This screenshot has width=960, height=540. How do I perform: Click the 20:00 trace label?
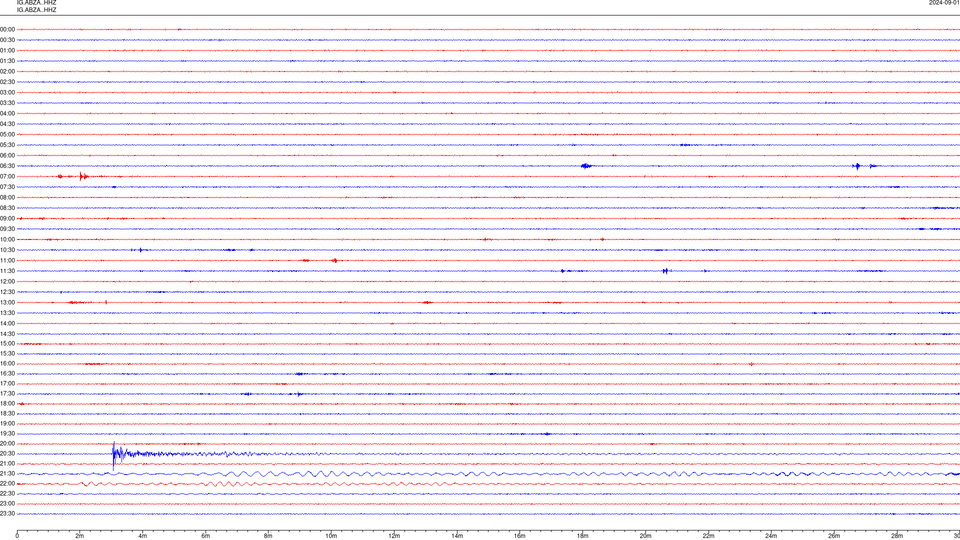tap(7, 444)
